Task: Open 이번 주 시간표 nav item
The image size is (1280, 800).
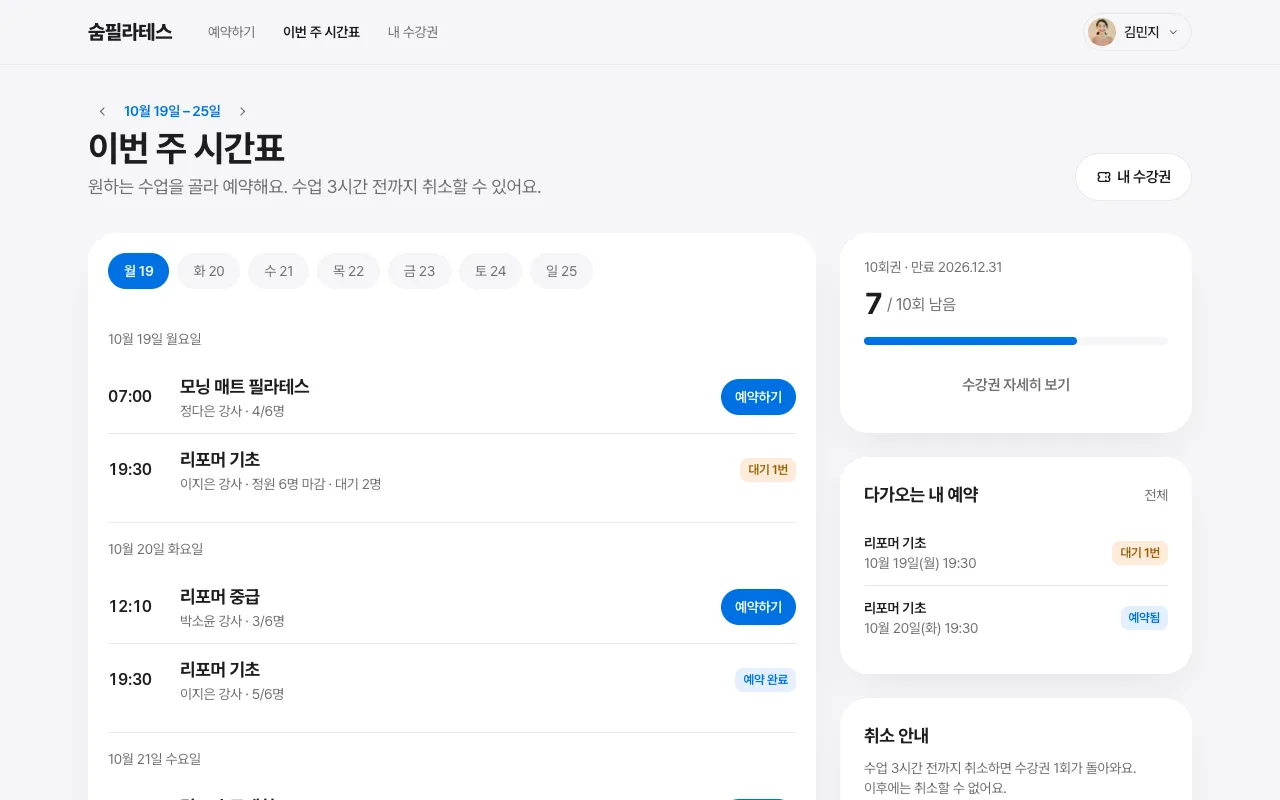Action: pos(321,32)
